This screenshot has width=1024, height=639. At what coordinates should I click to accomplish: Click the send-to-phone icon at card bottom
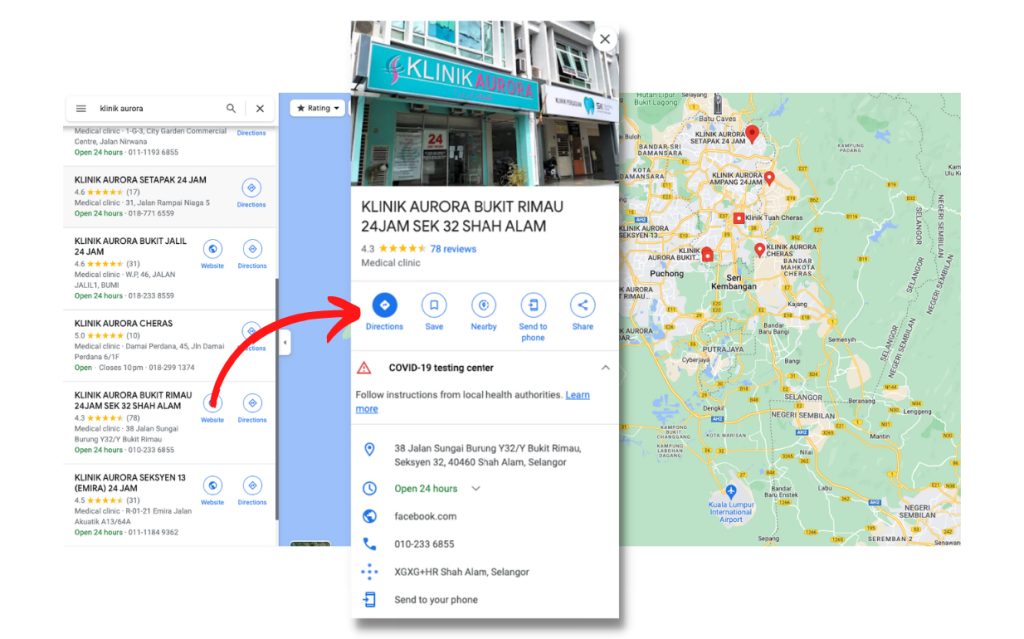pyautogui.click(x=370, y=600)
